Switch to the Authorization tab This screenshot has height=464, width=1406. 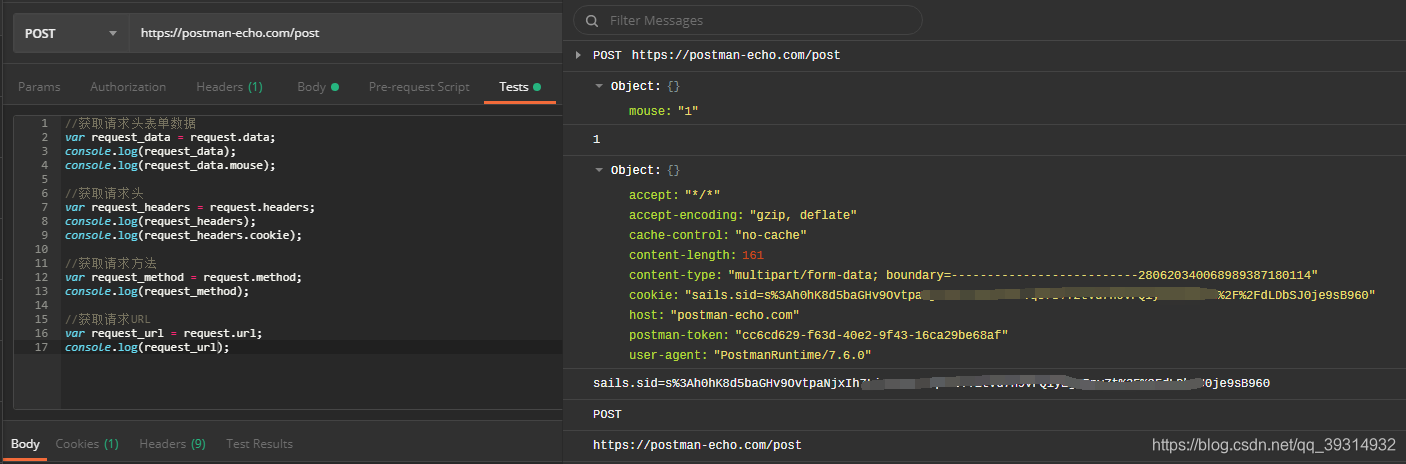coord(128,87)
